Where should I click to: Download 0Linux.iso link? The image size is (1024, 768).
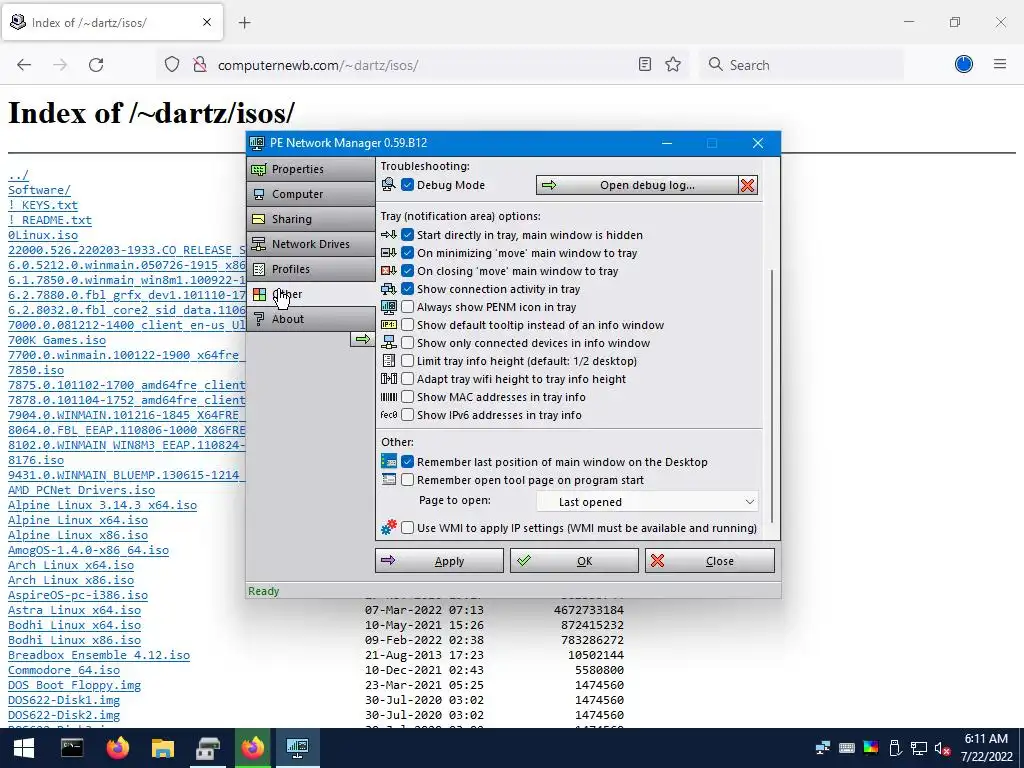(43, 235)
